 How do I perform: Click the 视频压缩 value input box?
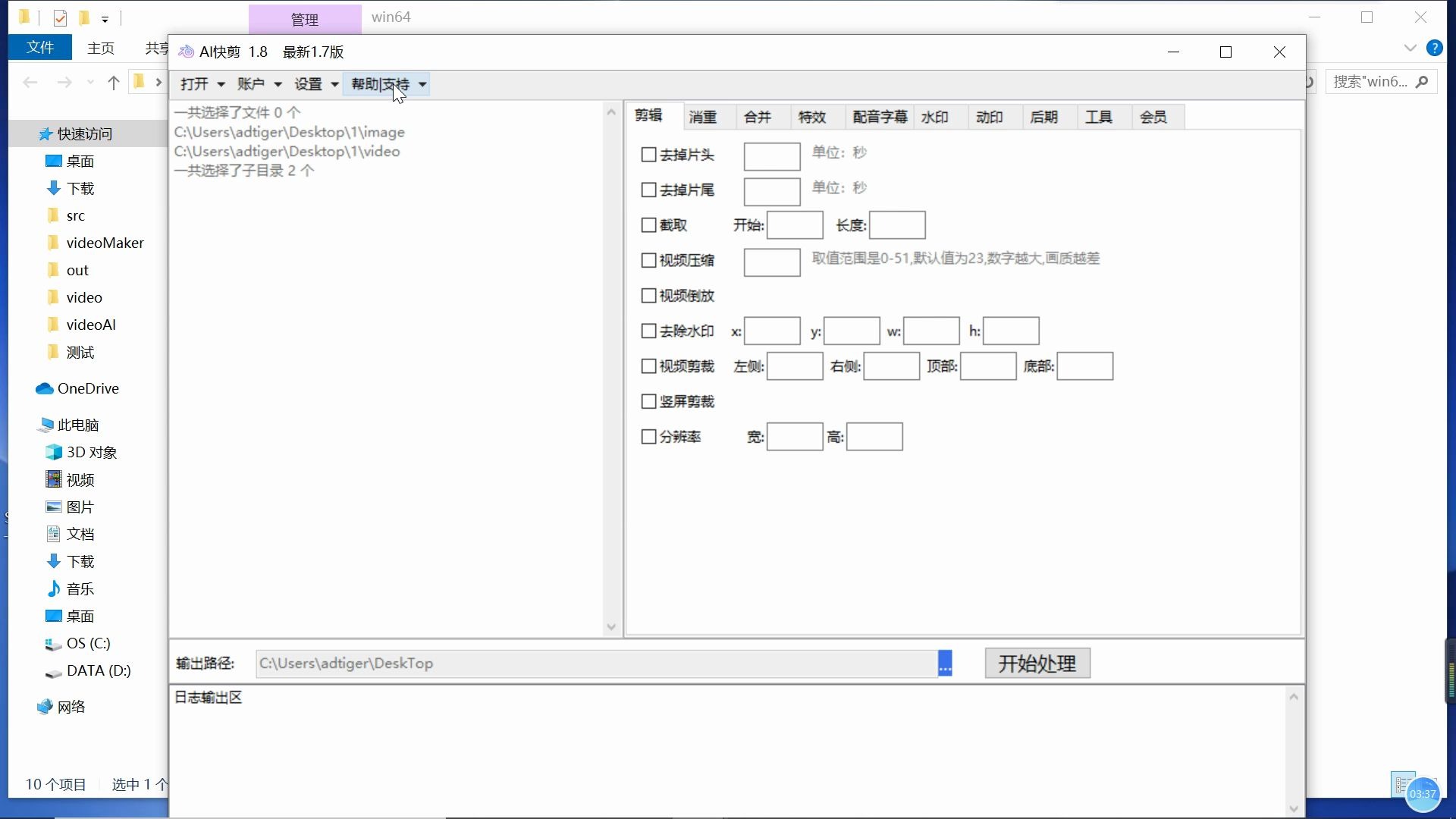click(772, 262)
